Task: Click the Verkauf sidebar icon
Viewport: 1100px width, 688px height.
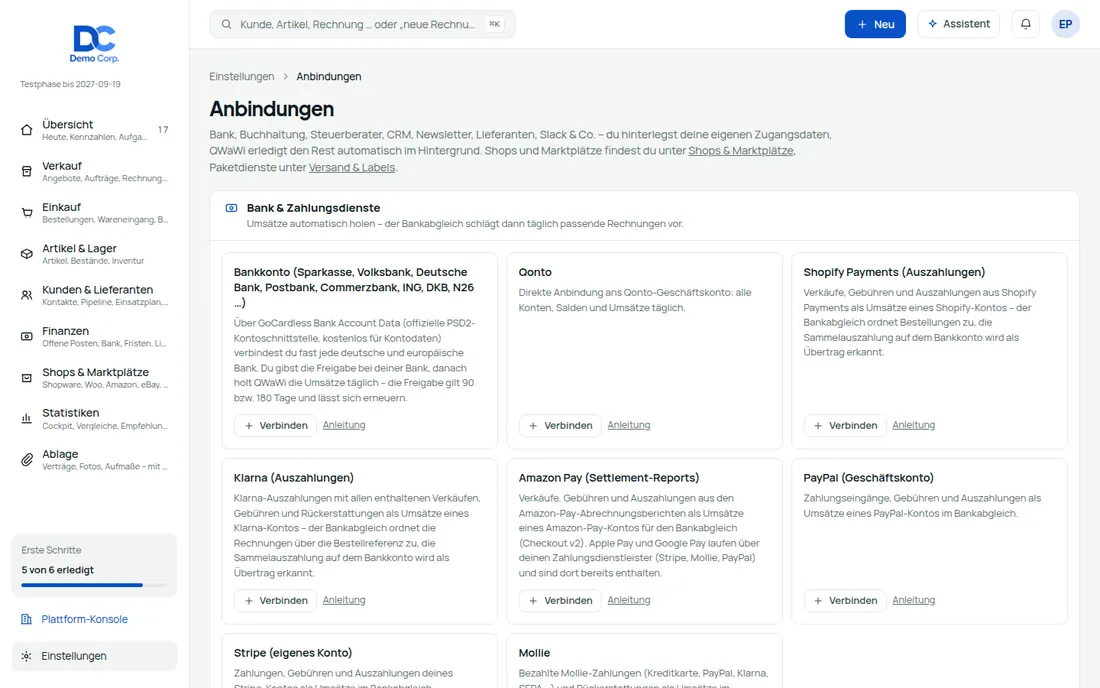Action: coord(27,171)
